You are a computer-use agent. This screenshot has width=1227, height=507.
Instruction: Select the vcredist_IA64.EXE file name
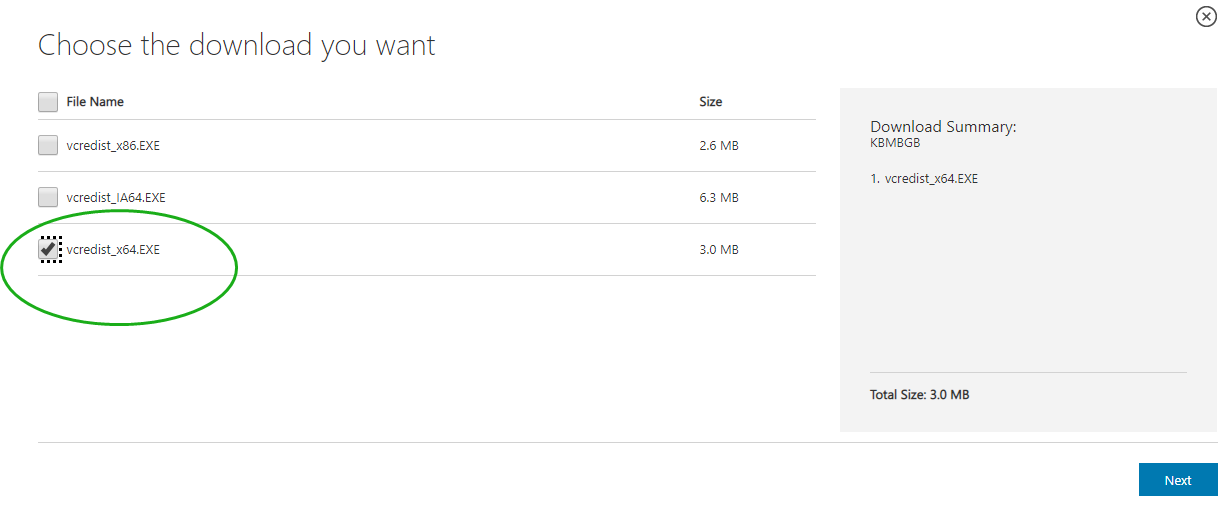coord(116,198)
